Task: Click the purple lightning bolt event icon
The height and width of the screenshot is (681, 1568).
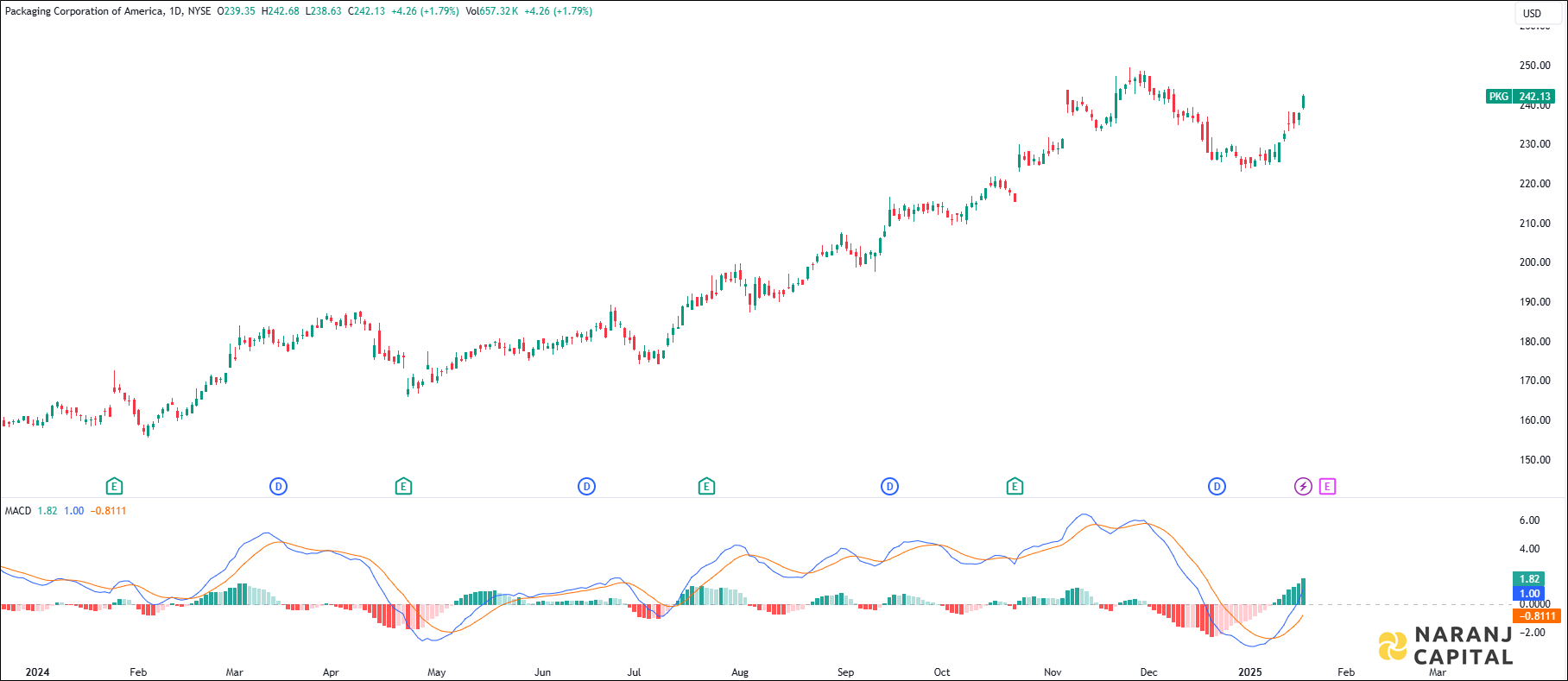Action: (x=1303, y=487)
